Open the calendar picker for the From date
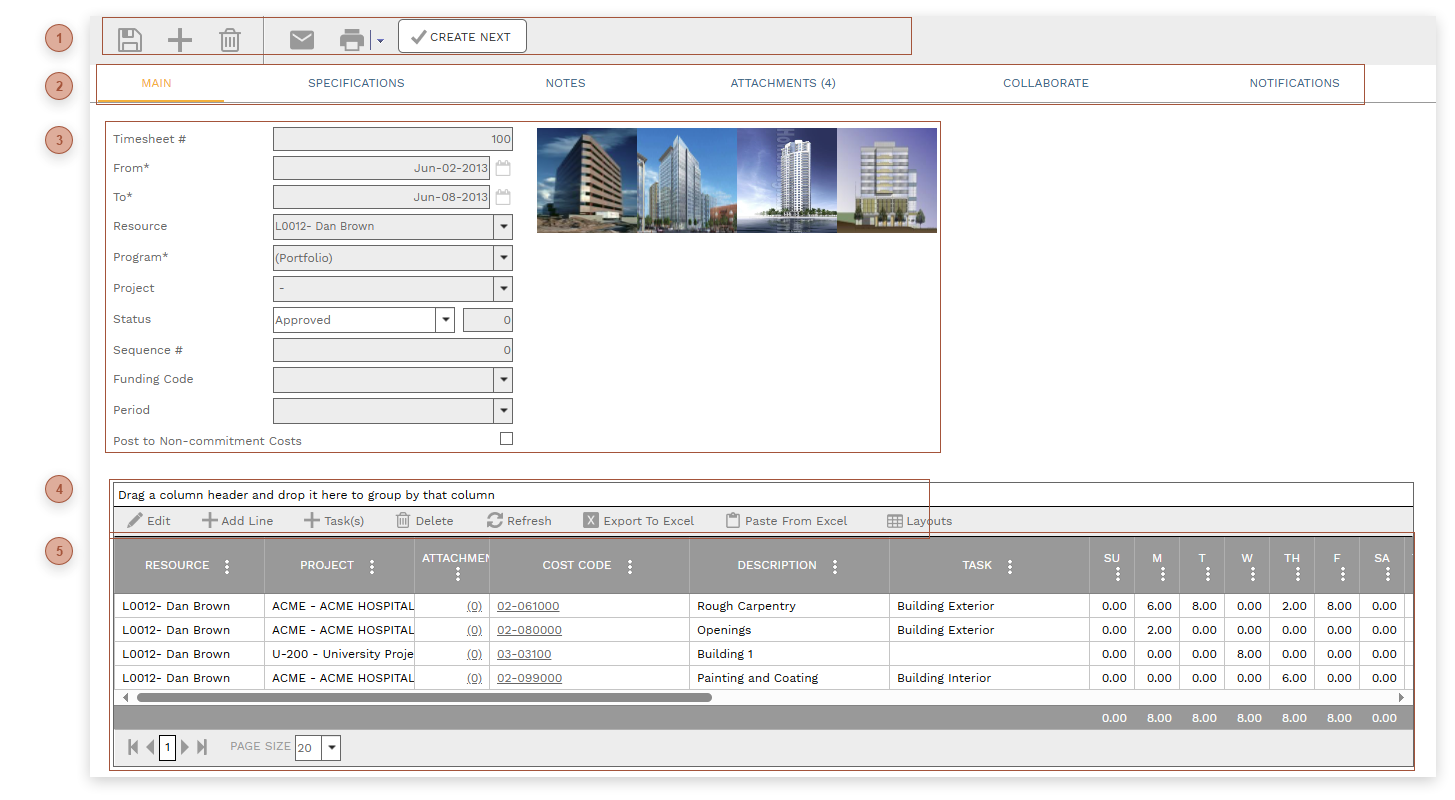 [x=503, y=167]
